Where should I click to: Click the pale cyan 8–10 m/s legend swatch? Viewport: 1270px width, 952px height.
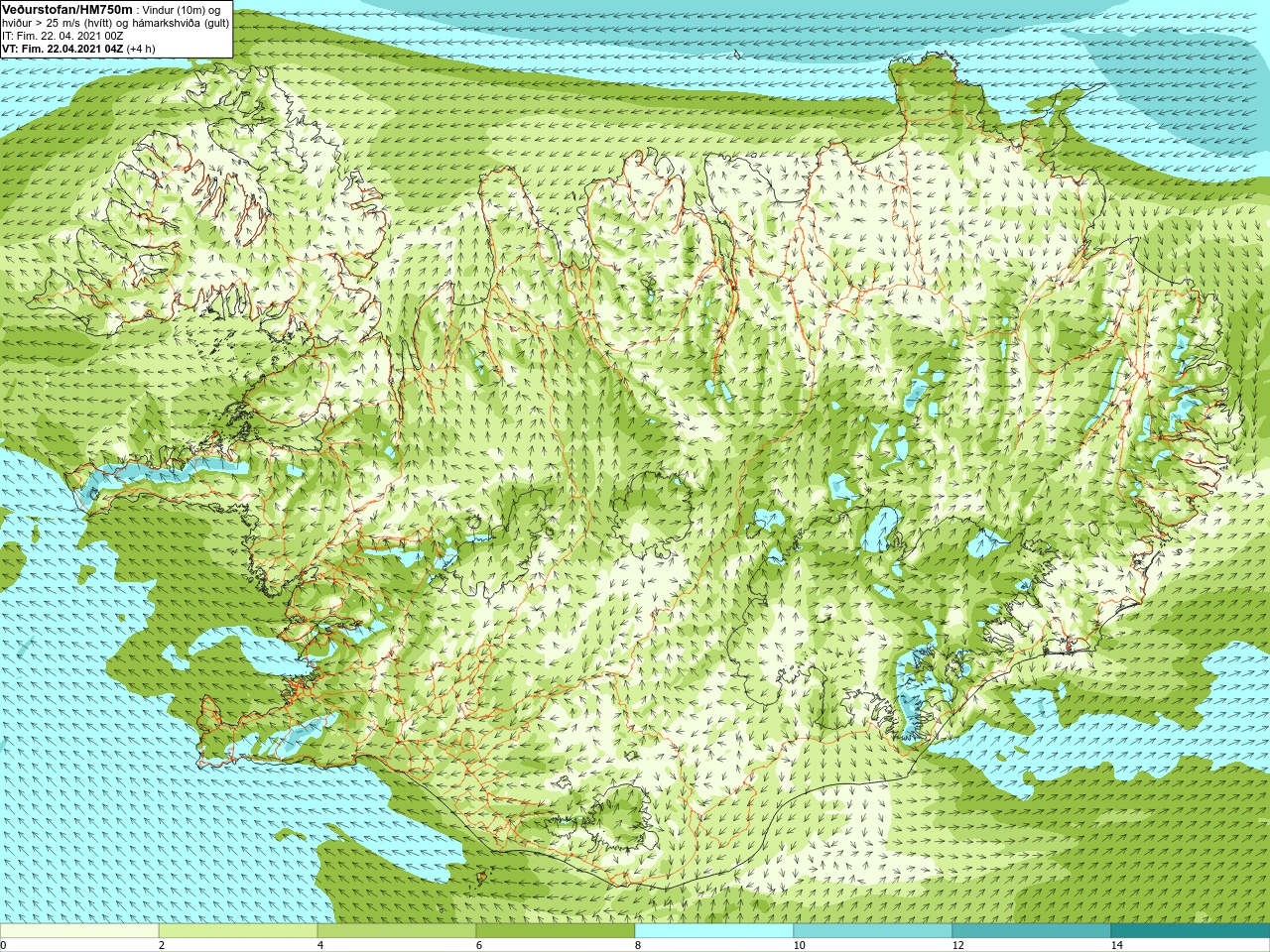click(714, 931)
